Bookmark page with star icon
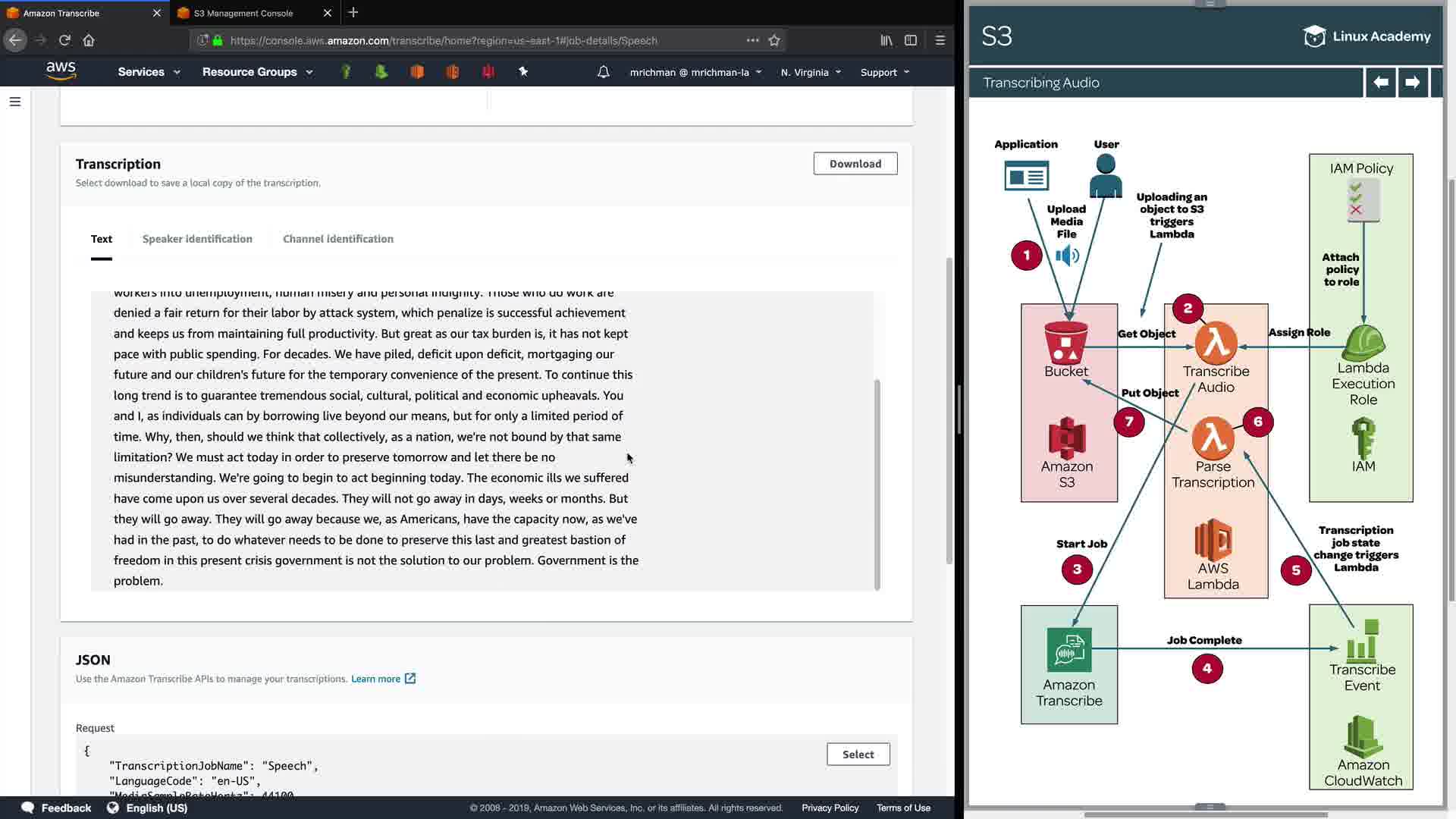1456x819 pixels. [774, 40]
